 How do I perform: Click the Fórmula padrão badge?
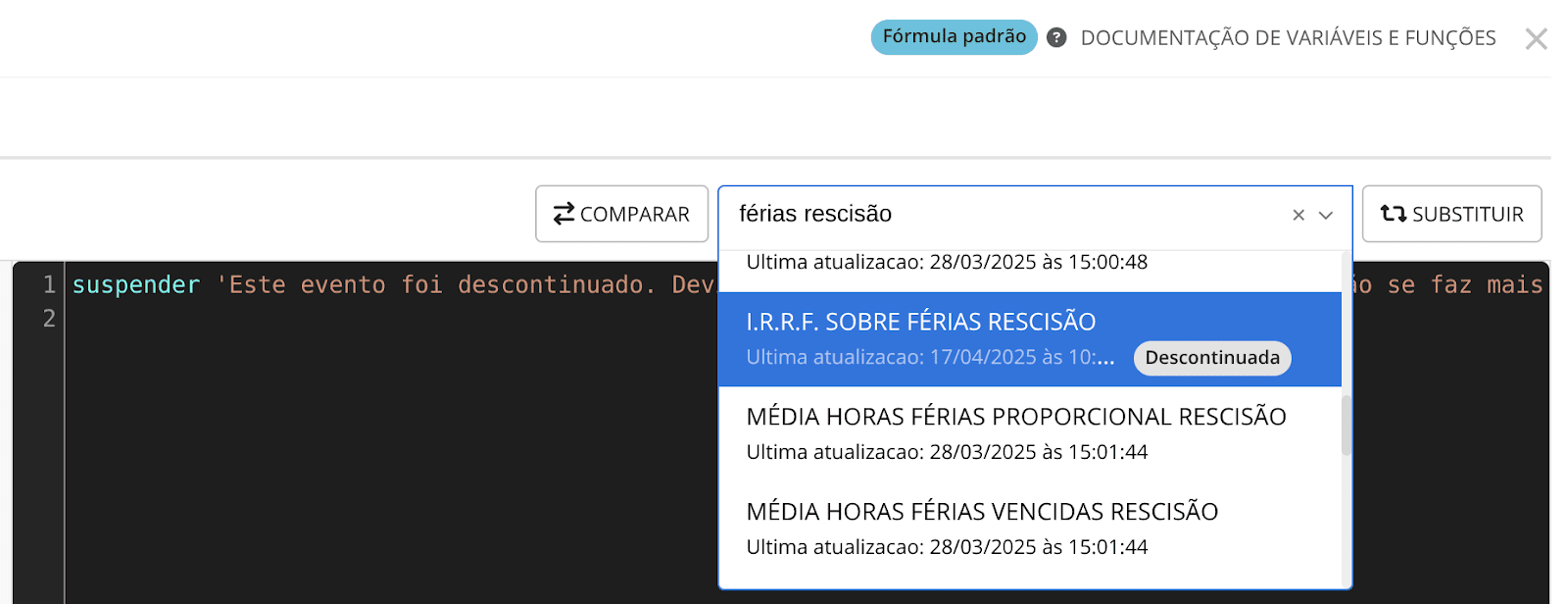click(954, 37)
